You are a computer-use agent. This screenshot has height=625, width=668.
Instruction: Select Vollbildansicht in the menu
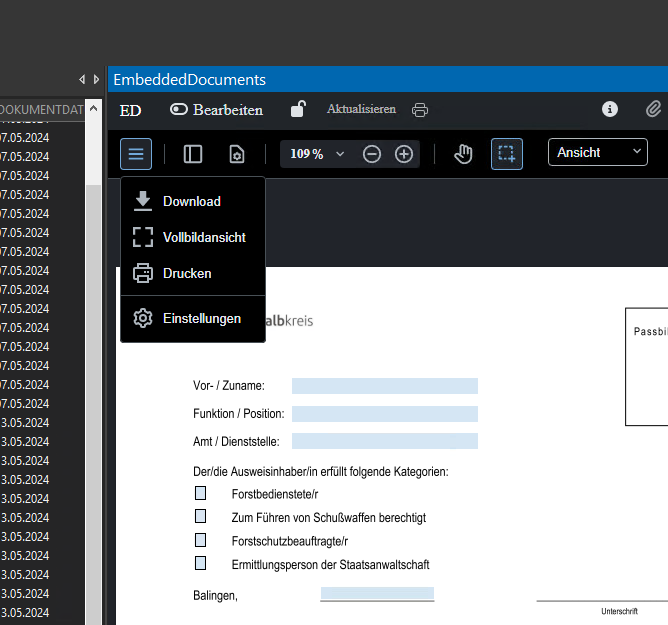[204, 237]
